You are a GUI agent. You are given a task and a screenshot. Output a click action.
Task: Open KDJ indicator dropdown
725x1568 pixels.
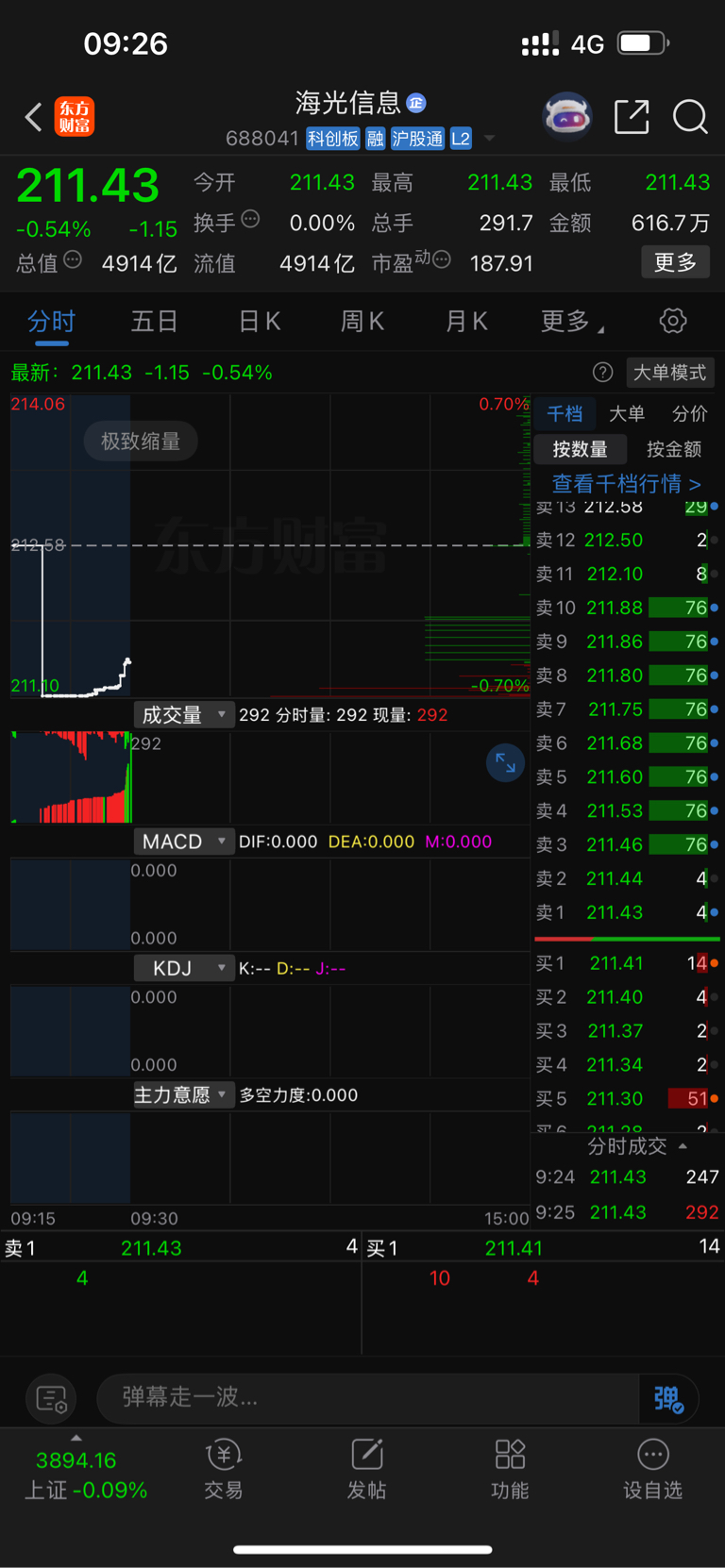pyautogui.click(x=184, y=968)
